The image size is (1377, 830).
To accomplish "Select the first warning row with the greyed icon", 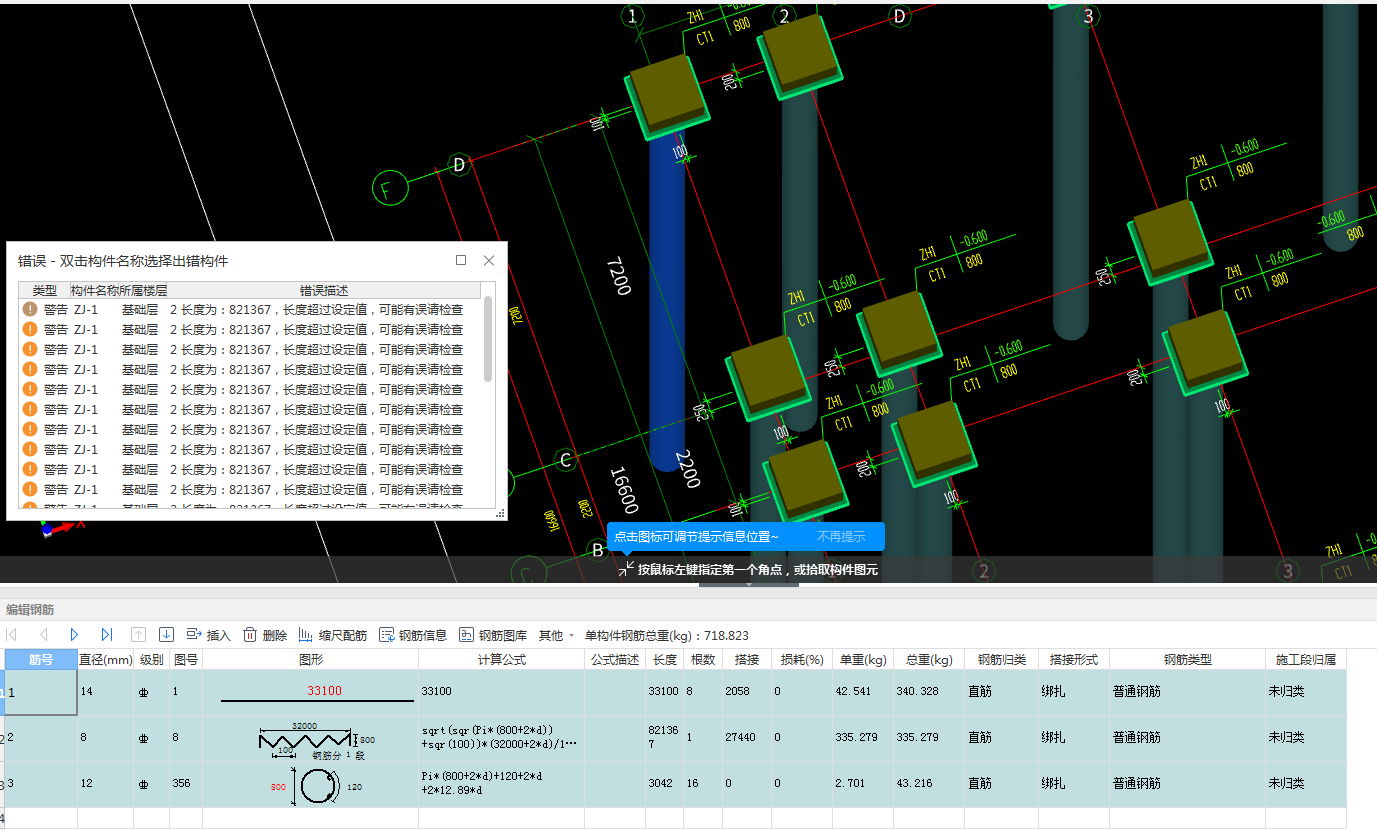I will (x=250, y=309).
